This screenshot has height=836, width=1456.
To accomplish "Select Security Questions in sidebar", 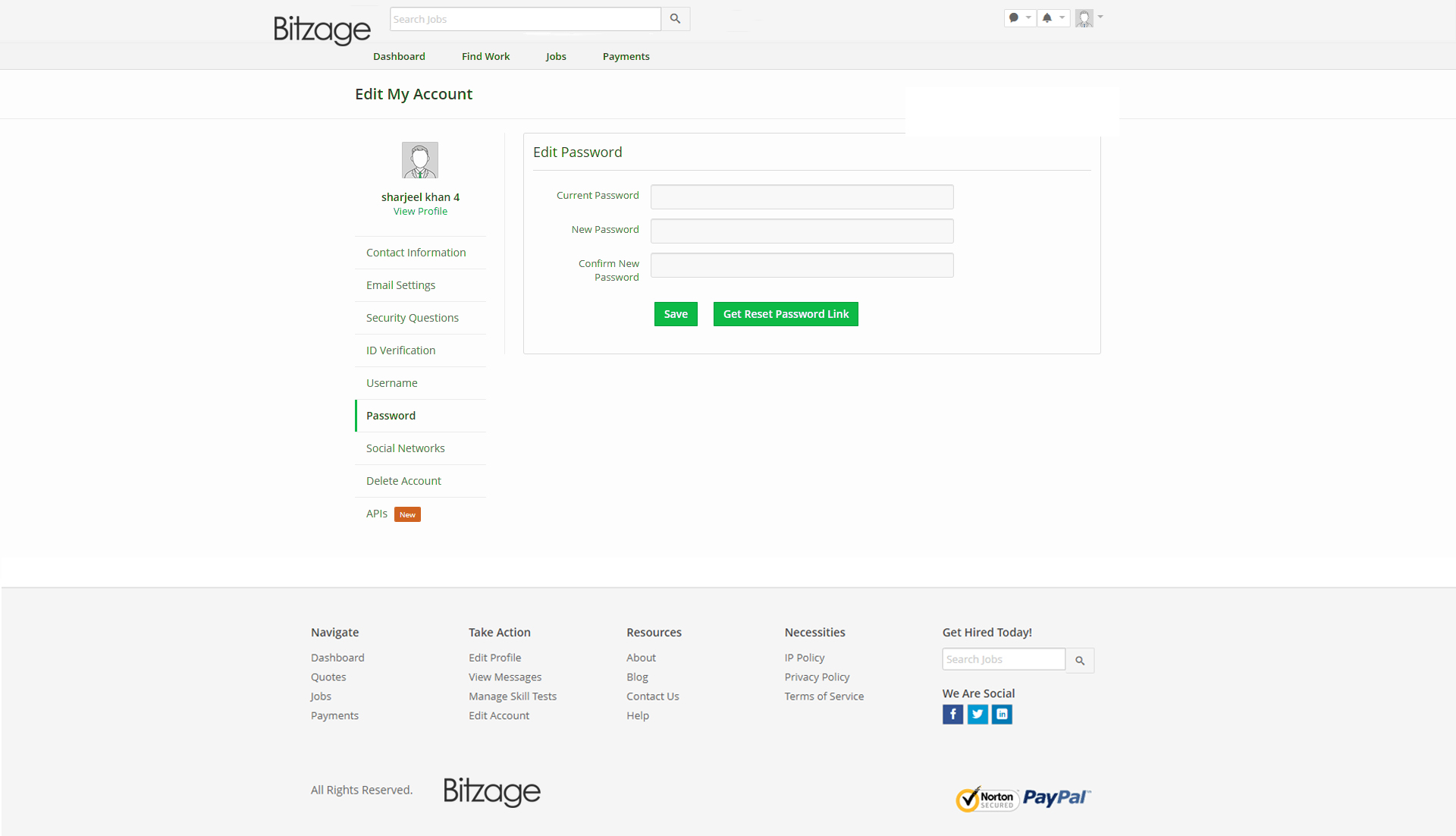I will pyautogui.click(x=412, y=318).
